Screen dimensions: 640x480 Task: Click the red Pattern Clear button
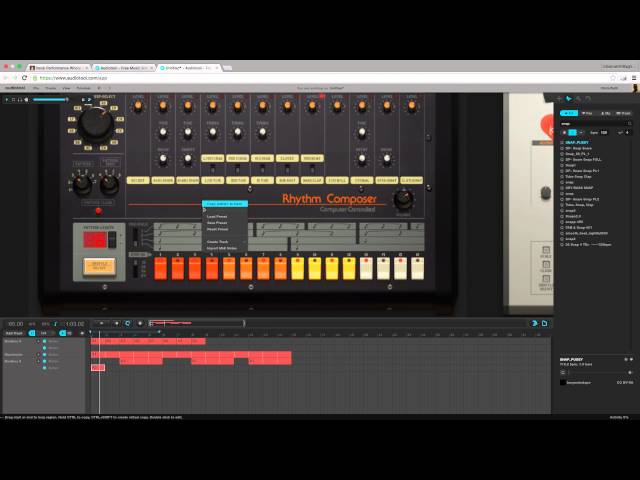click(98, 211)
